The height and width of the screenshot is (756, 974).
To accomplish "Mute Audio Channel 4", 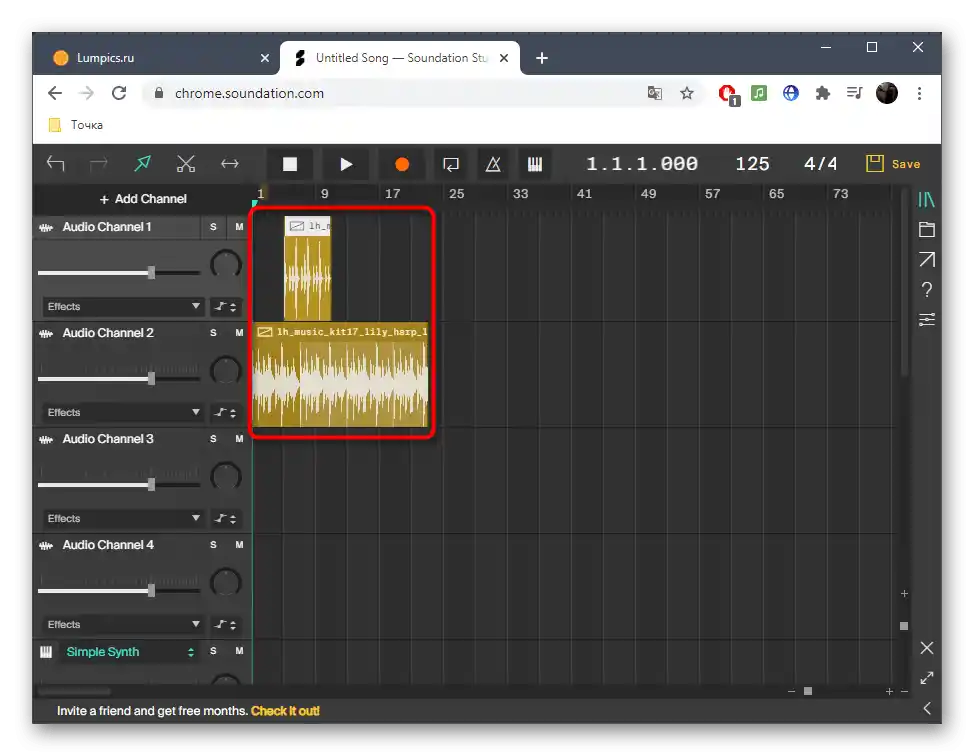I will click(x=239, y=545).
